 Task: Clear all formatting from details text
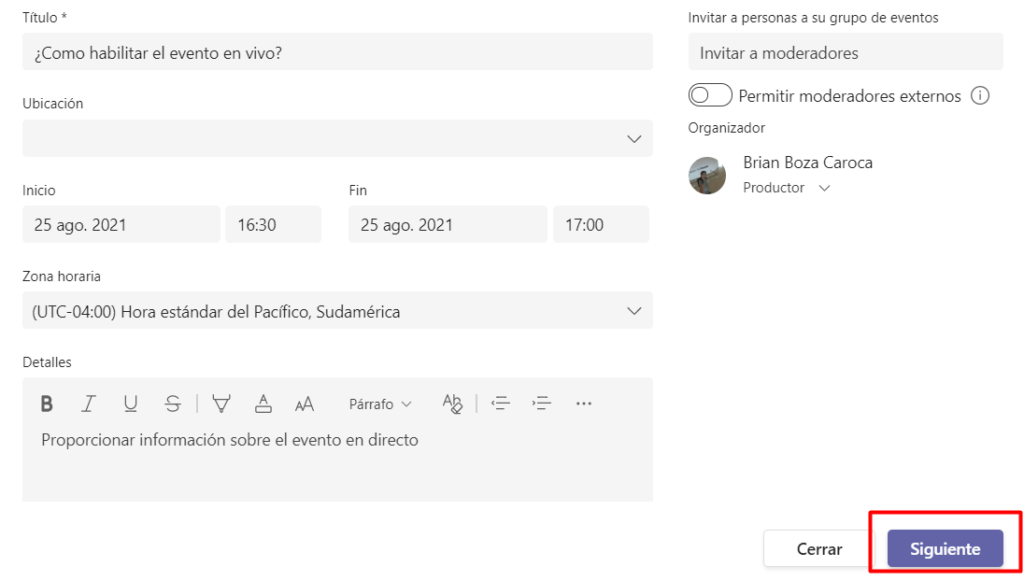(452, 404)
